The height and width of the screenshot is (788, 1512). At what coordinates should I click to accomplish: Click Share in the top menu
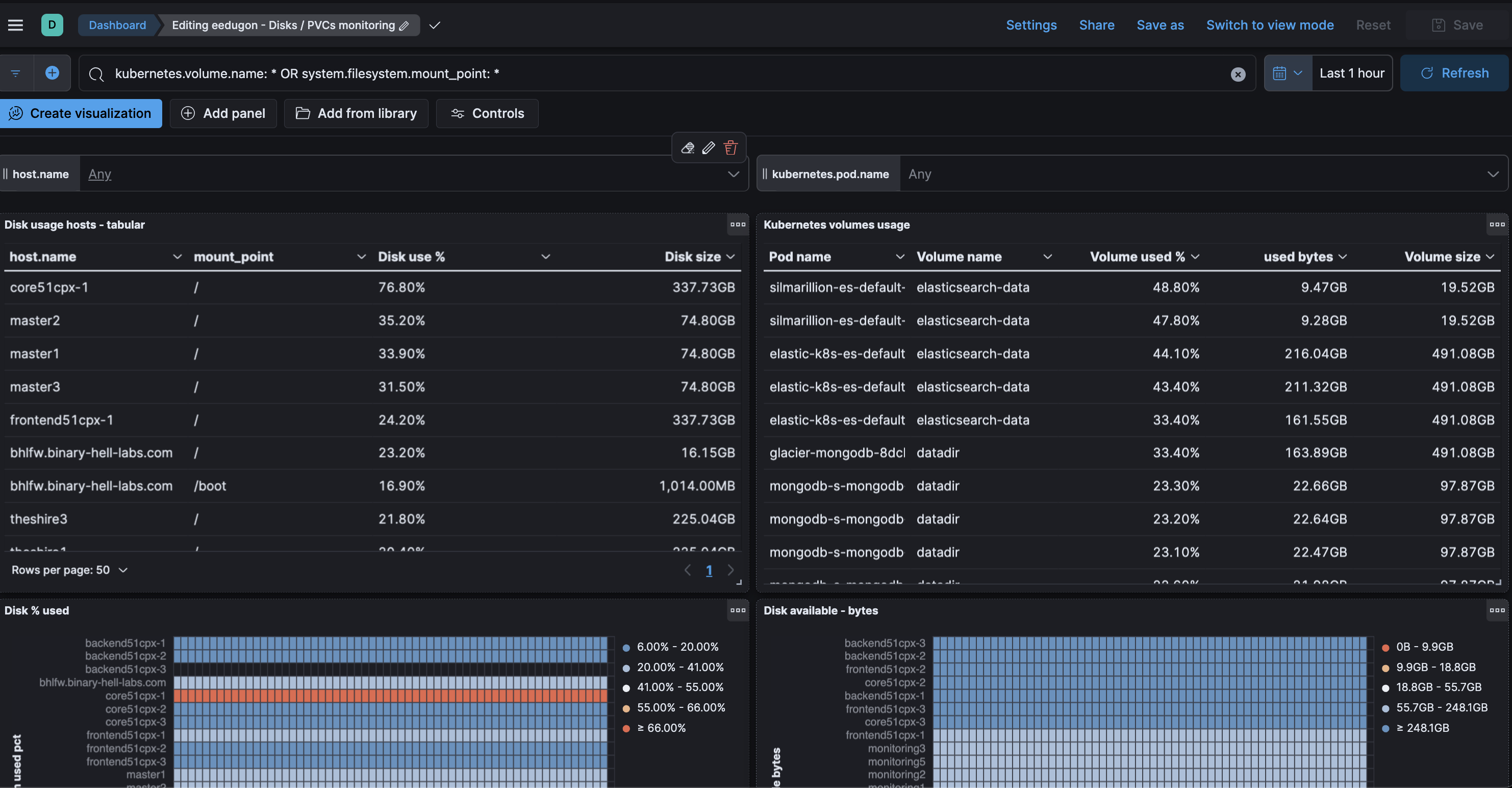[x=1096, y=25]
